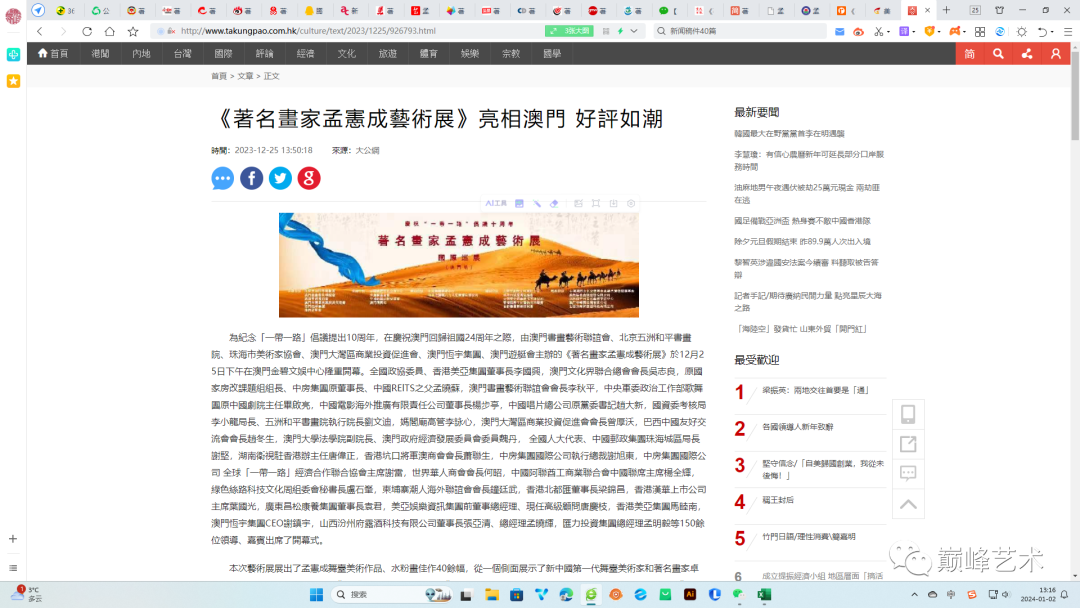The height and width of the screenshot is (608, 1080).
Task: Open the 經濟 navigation menu item
Action: tap(305, 53)
